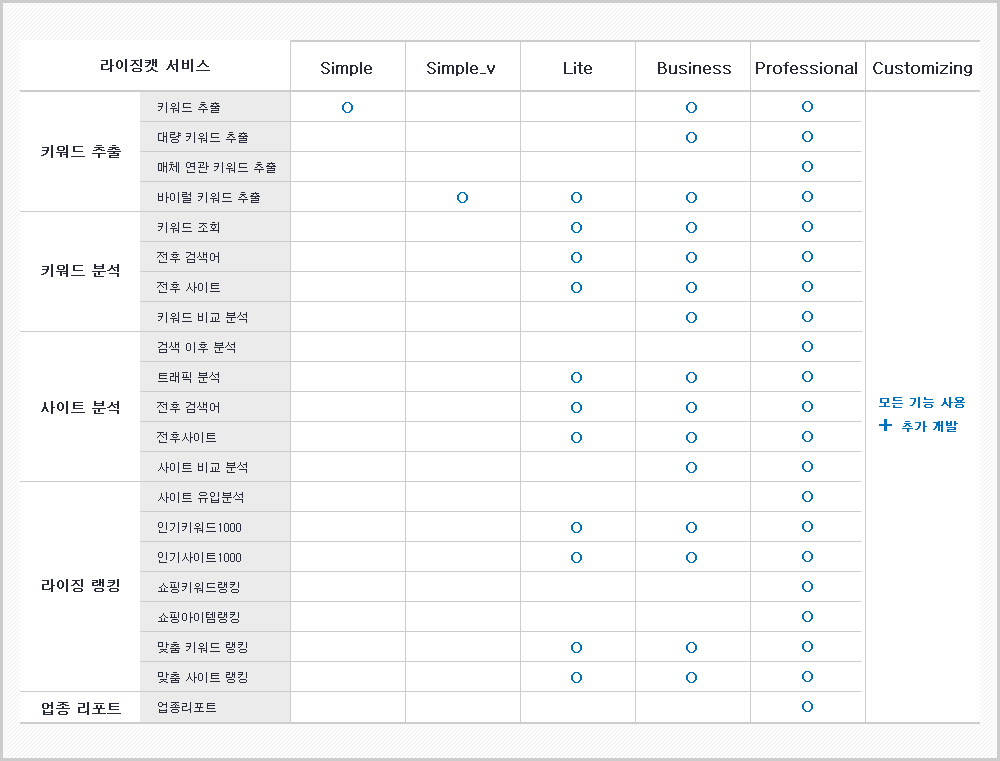Click the 사이트 비교 분석 row label
Screen dimensions: 1000x761
pyautogui.click(x=203, y=467)
